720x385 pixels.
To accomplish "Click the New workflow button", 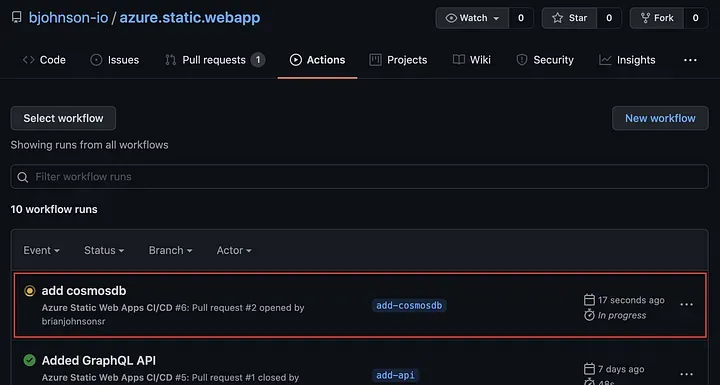I will click(660, 118).
